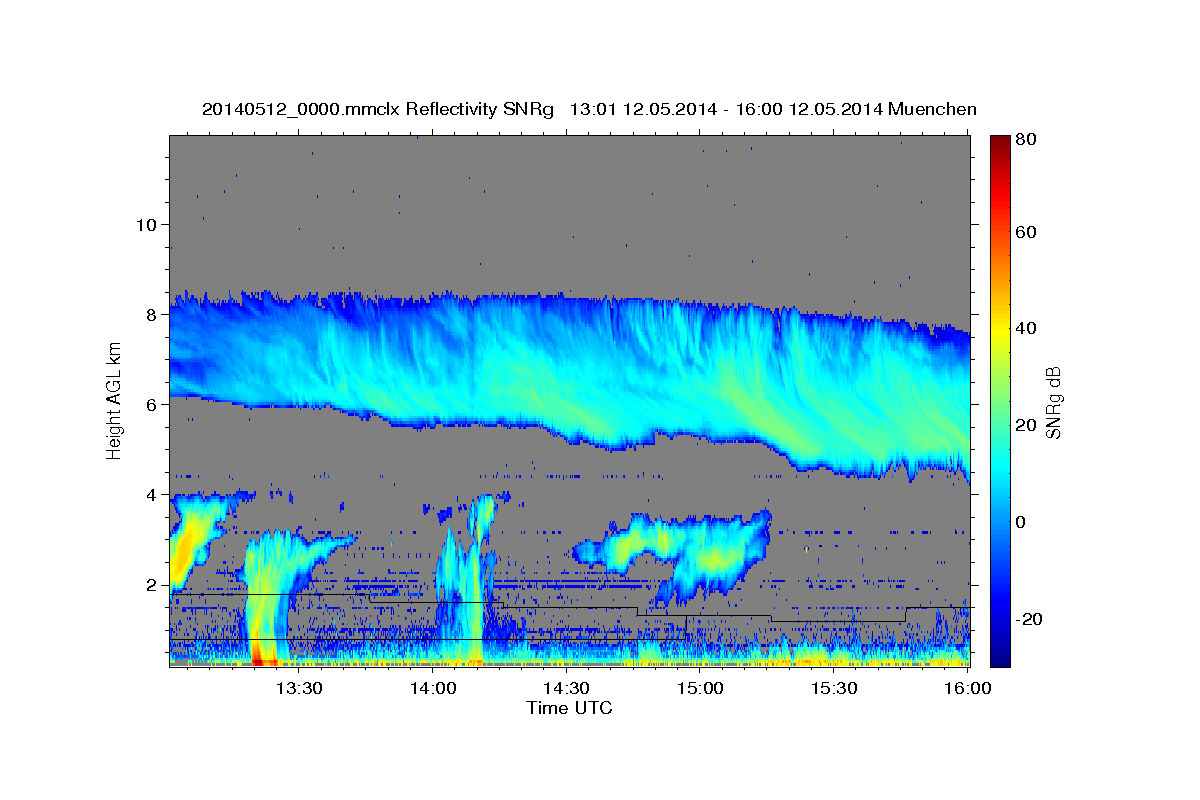Viewport: 1200px width, 800px height.
Task: Click the yellow section of the colorbar
Action: coord(1000,328)
